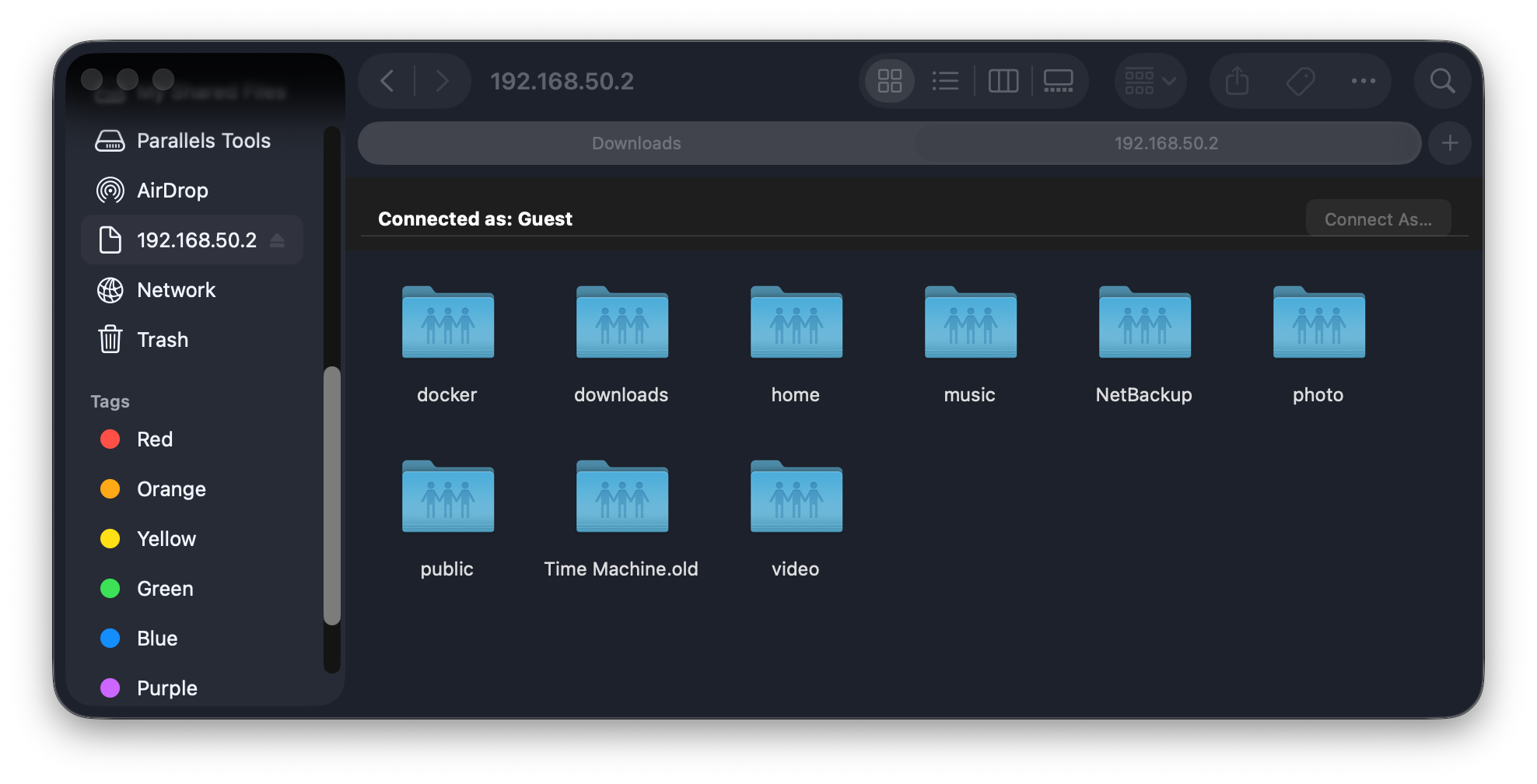This screenshot has height=784, width=1537.
Task: Click the Tags section header
Action: coord(110,401)
